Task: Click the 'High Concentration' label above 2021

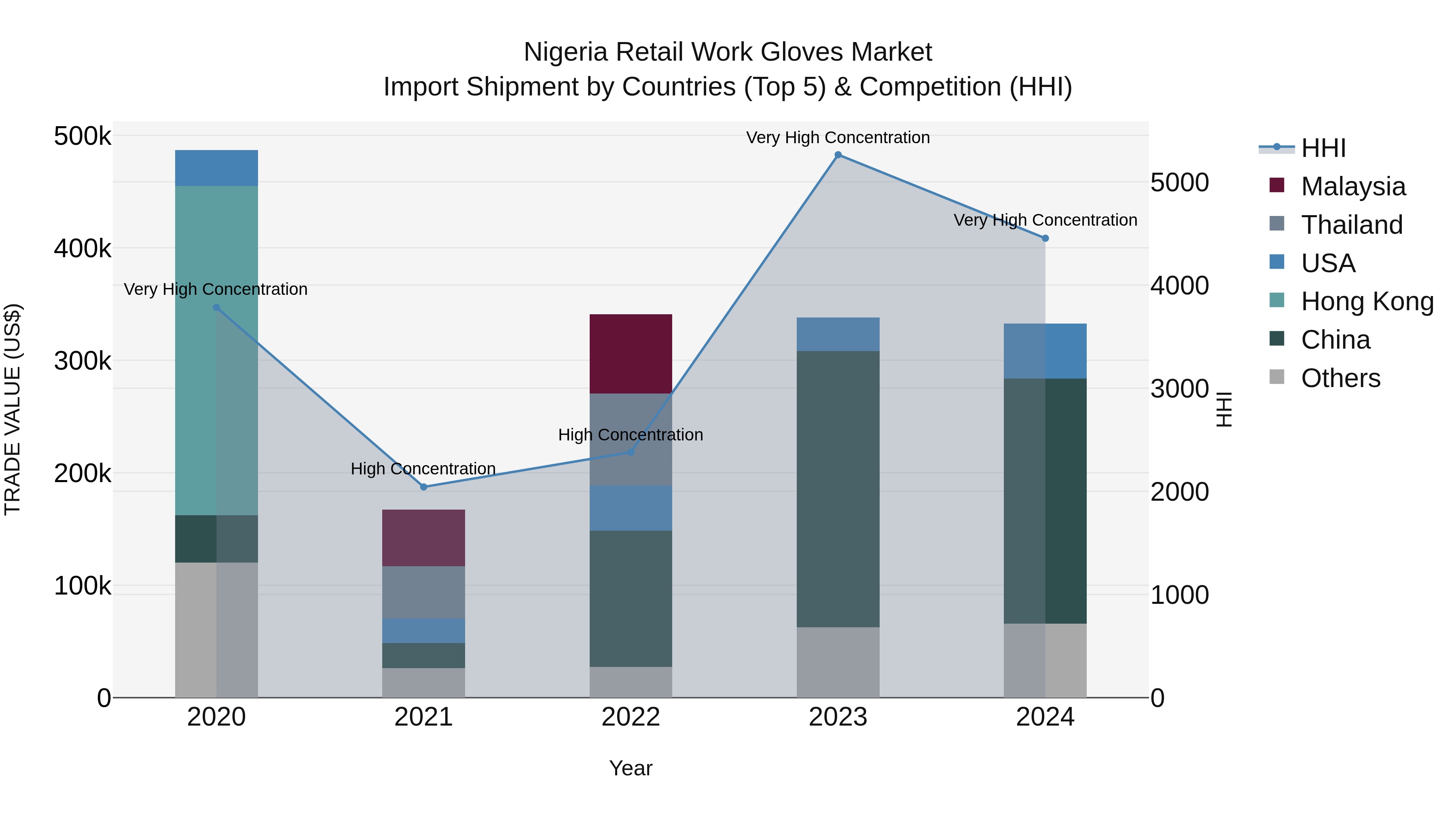Action: (x=423, y=469)
